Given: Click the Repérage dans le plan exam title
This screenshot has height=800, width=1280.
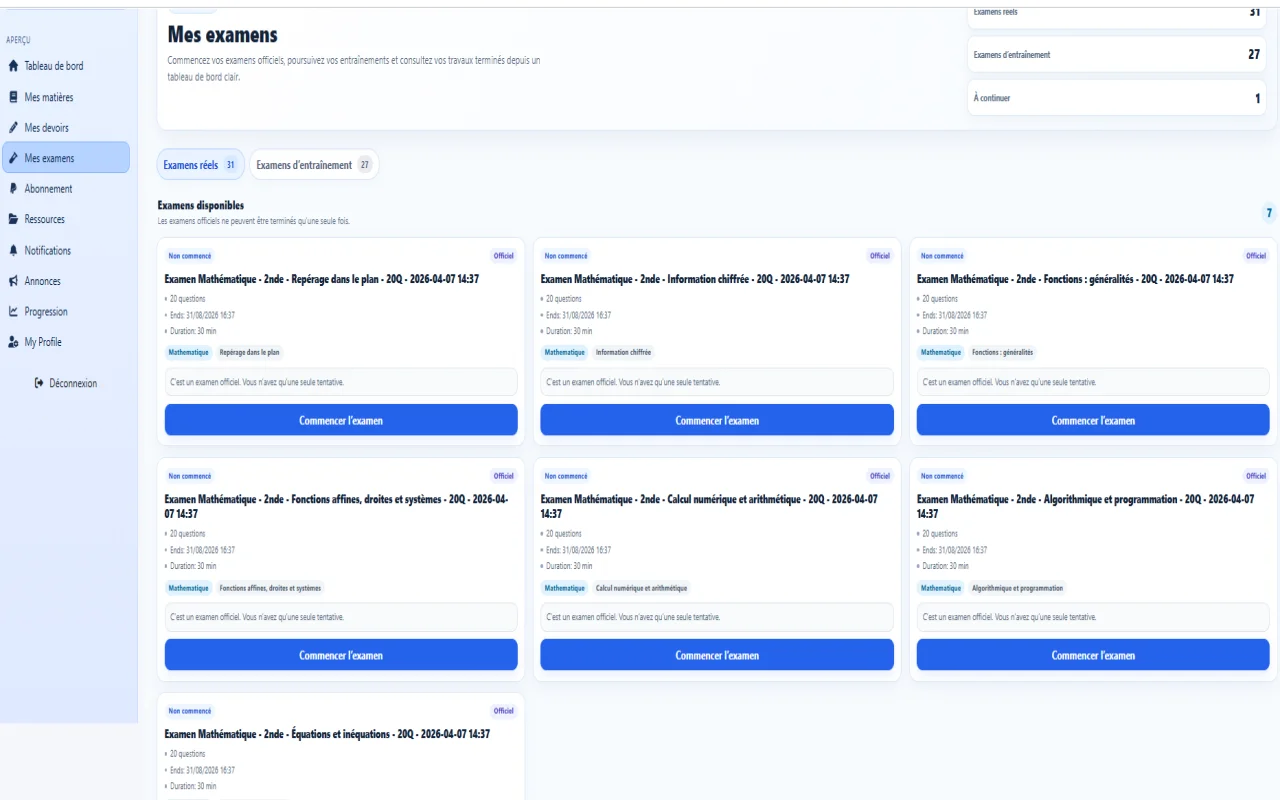Looking at the screenshot, I should (x=322, y=279).
